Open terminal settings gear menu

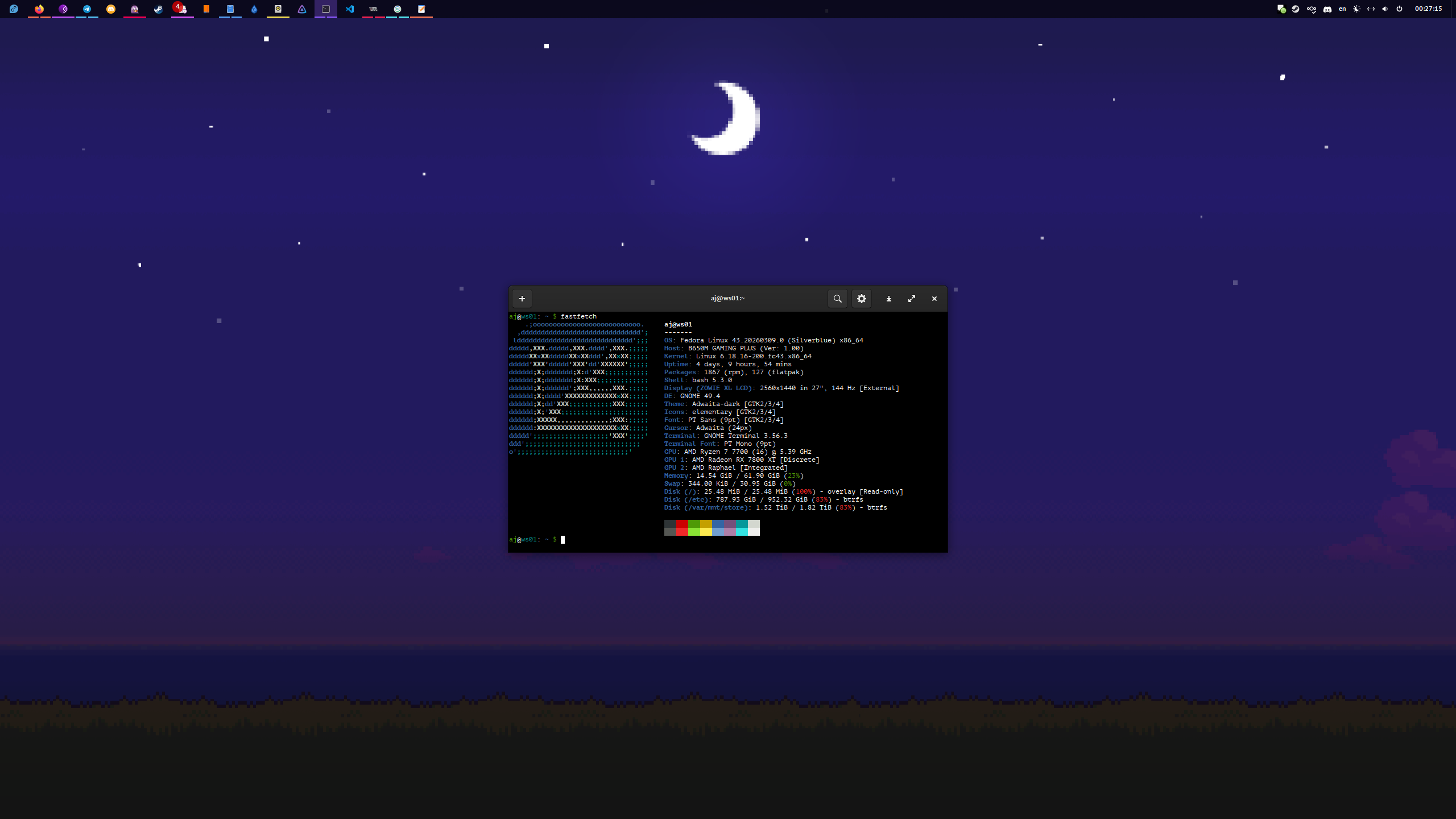[862, 299]
